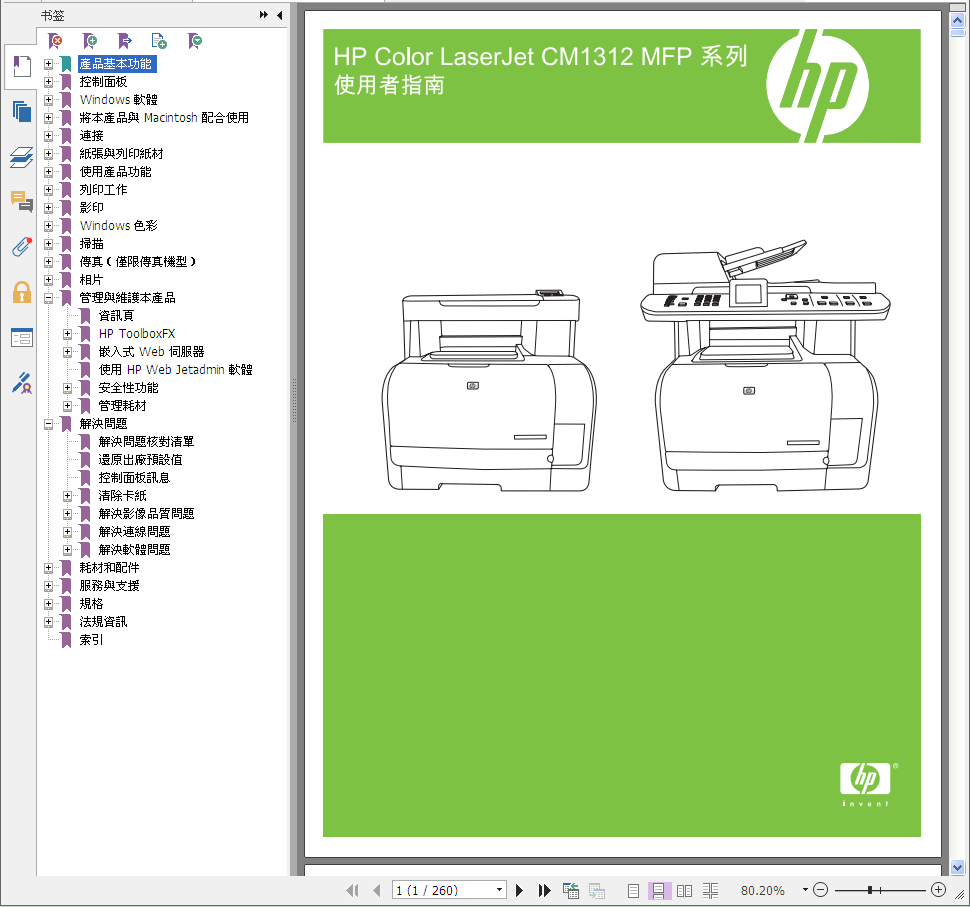Click the delete bookmark icon

[x=56, y=41]
